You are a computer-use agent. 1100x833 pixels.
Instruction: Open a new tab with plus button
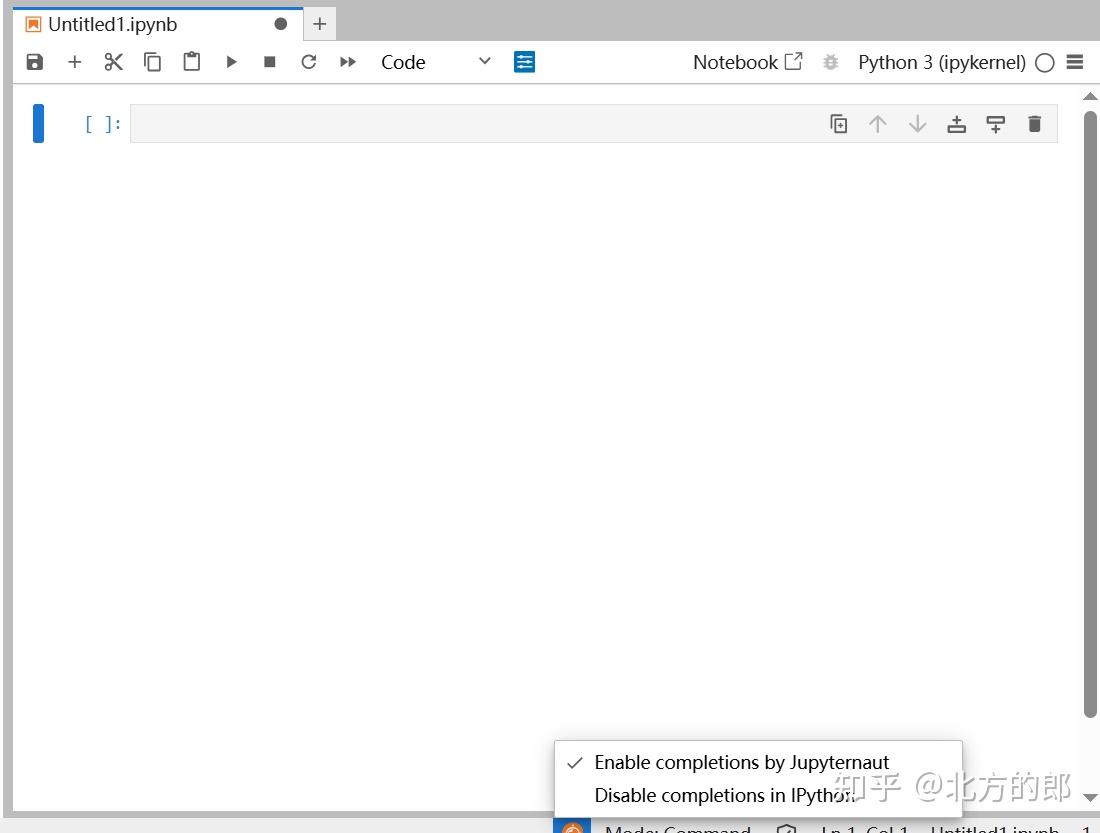click(x=319, y=23)
